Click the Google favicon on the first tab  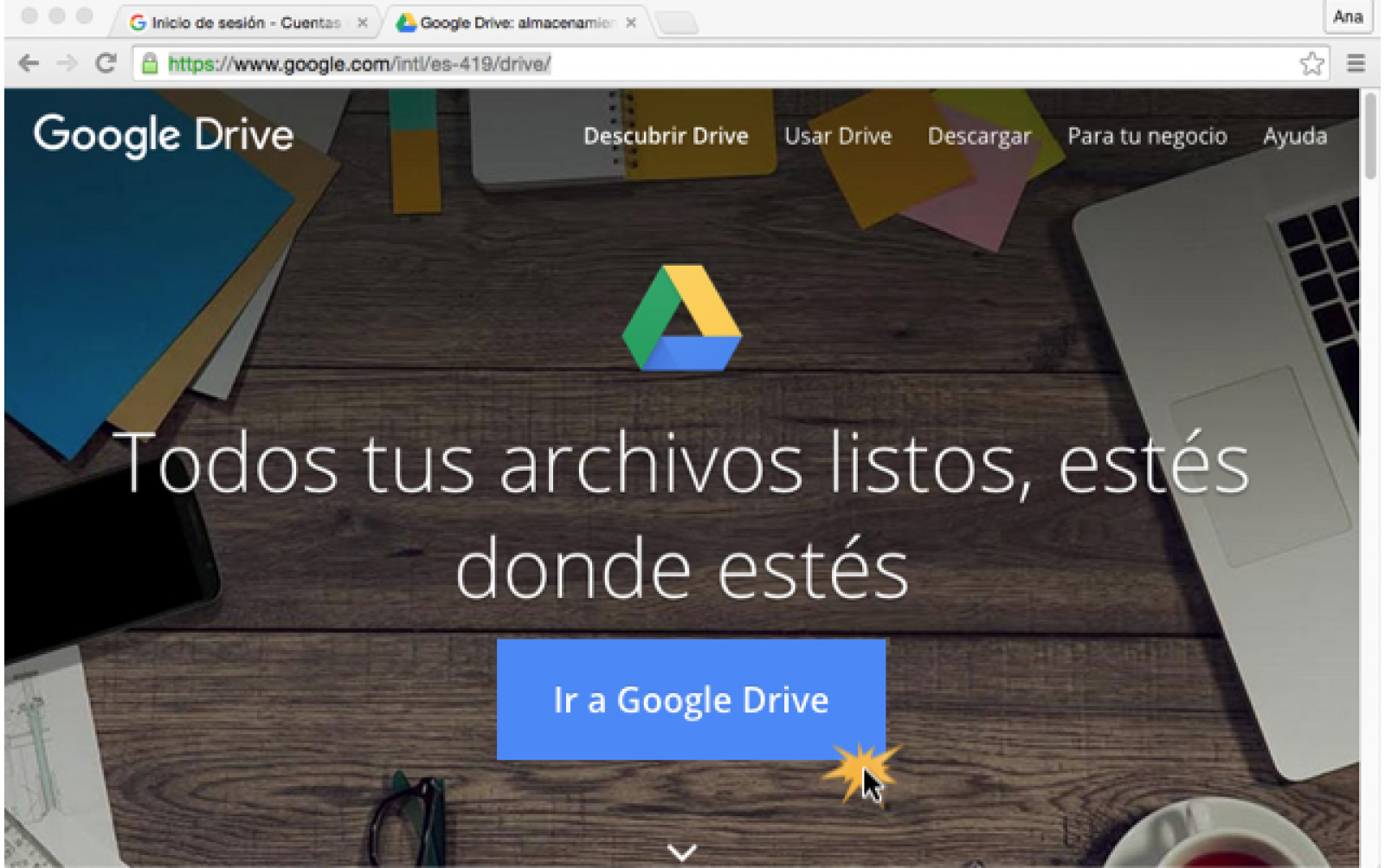[138, 23]
